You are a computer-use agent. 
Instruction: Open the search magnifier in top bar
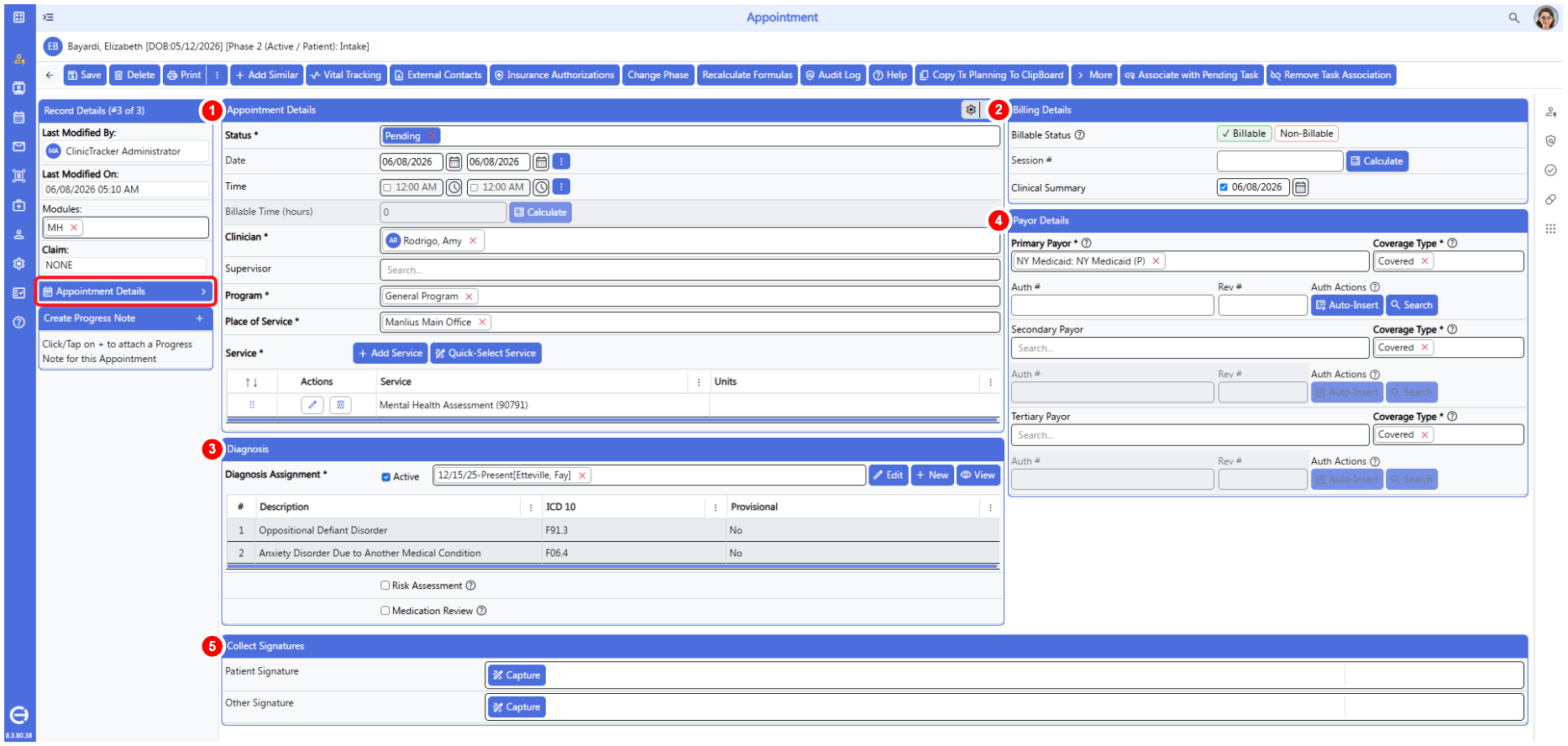click(x=1513, y=18)
